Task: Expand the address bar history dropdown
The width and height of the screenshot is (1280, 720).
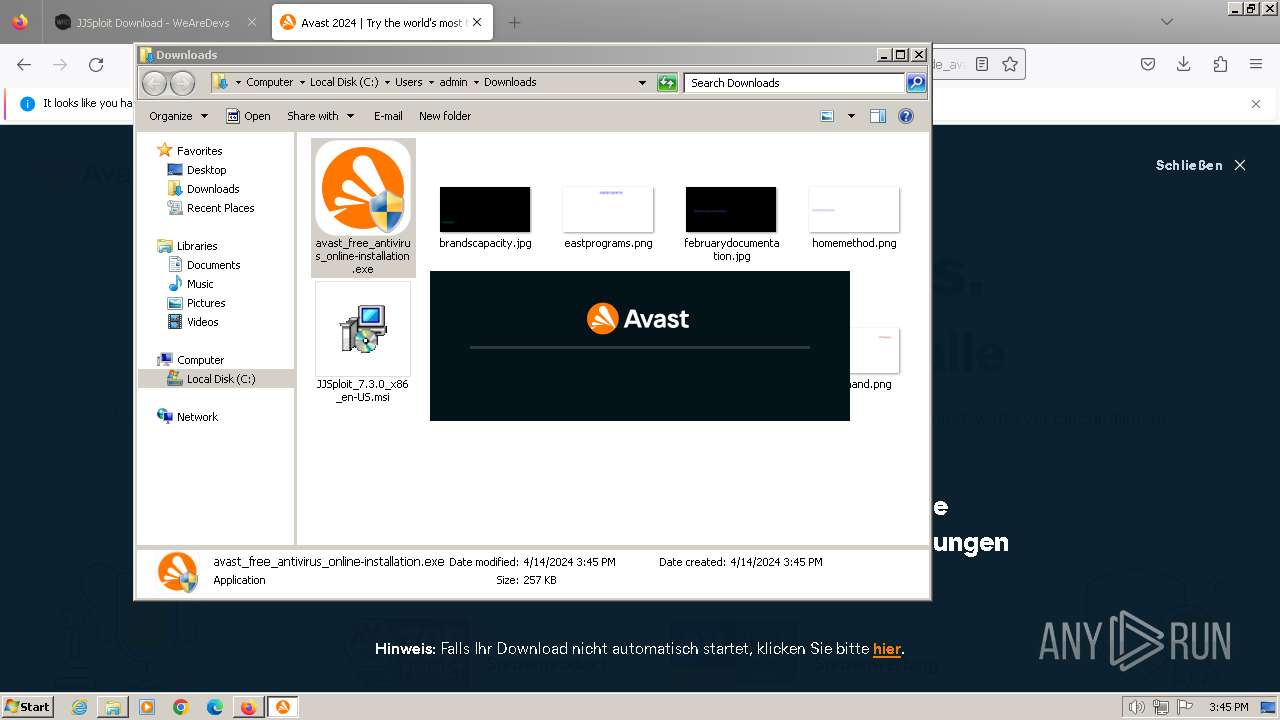Action: [642, 83]
